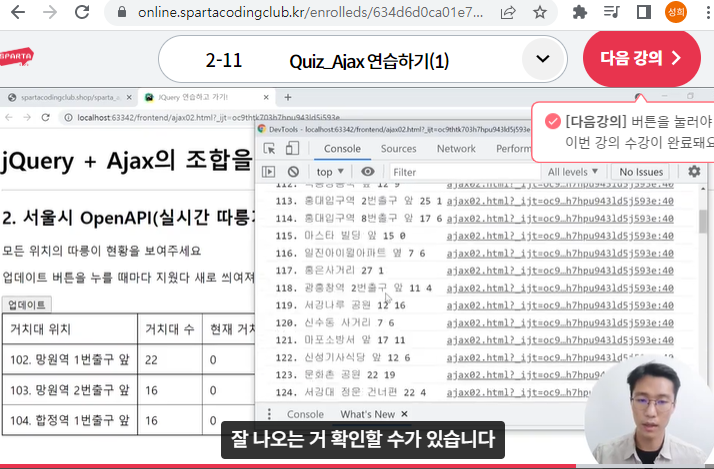This screenshot has width=714, height=469.
Task: Go to next lecture with 다음 강의 button
Action: (x=641, y=58)
